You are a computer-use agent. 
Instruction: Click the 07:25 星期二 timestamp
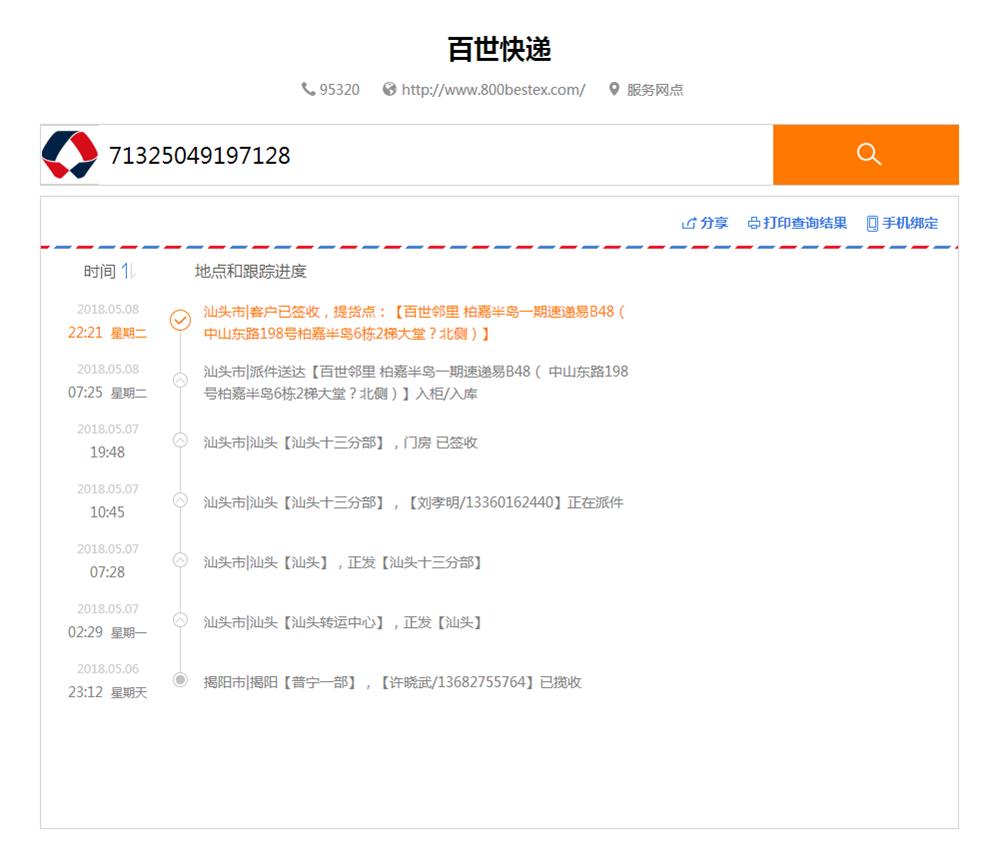point(107,393)
